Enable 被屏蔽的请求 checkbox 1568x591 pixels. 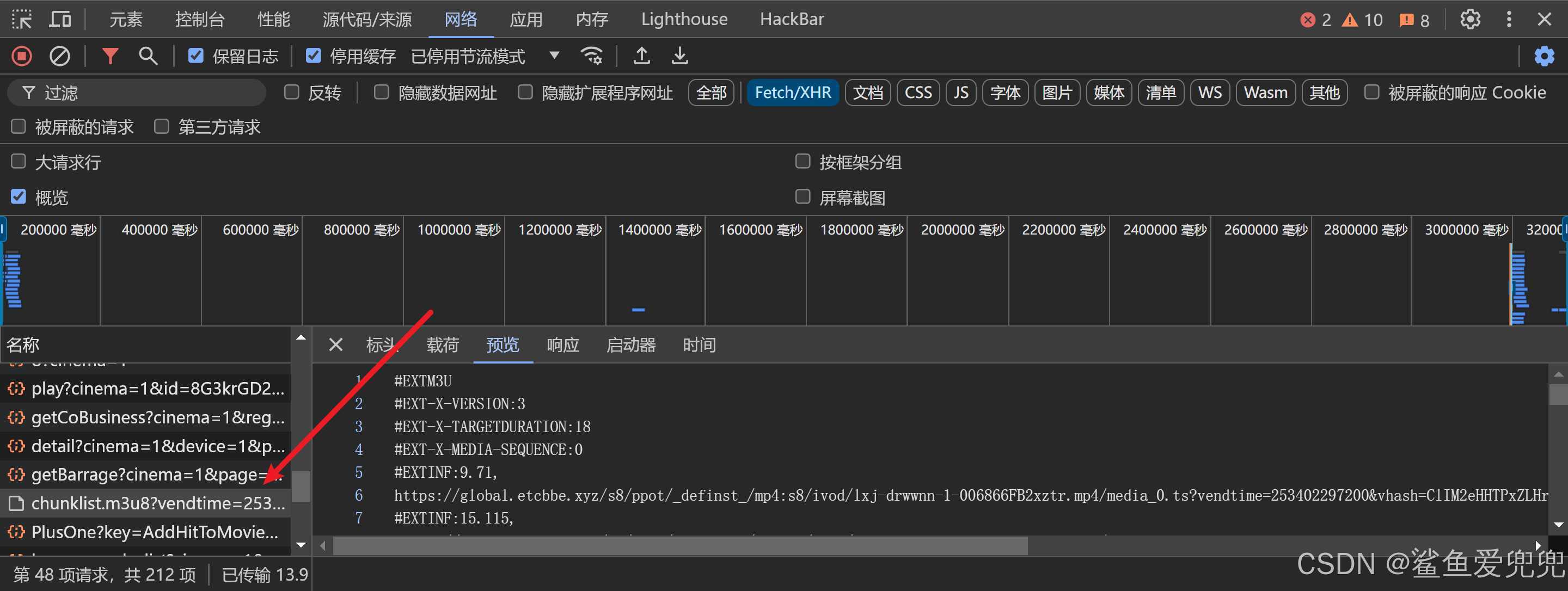(19, 127)
